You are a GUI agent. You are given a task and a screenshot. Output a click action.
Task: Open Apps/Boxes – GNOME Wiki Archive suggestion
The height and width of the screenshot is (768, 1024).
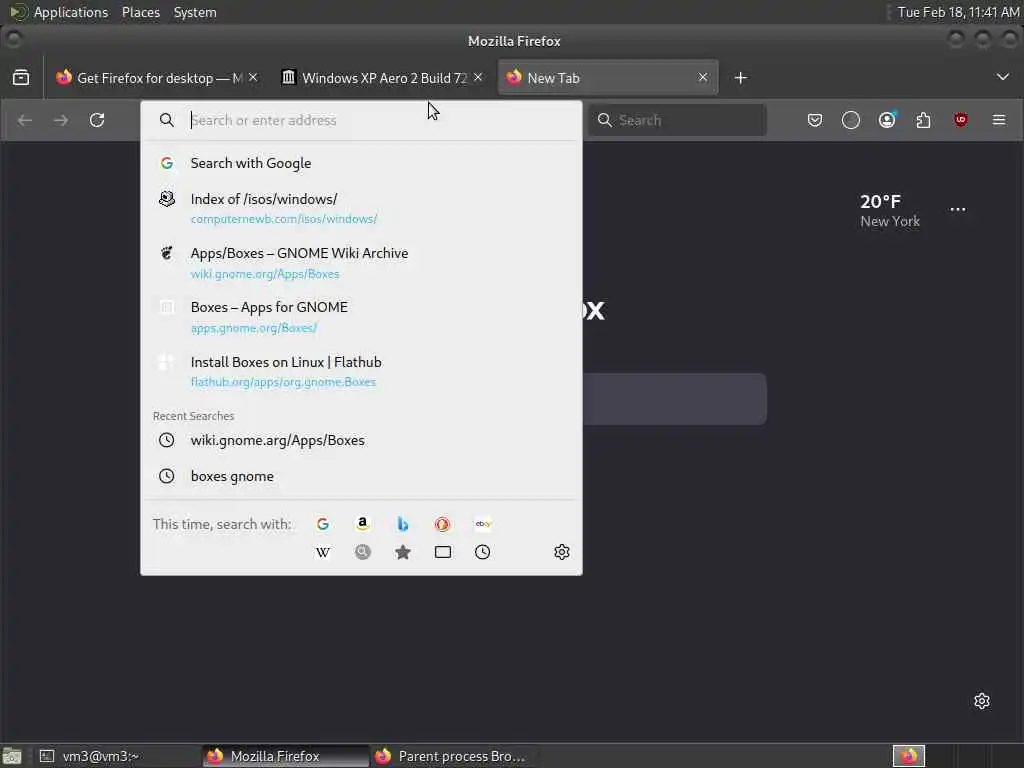coord(361,263)
